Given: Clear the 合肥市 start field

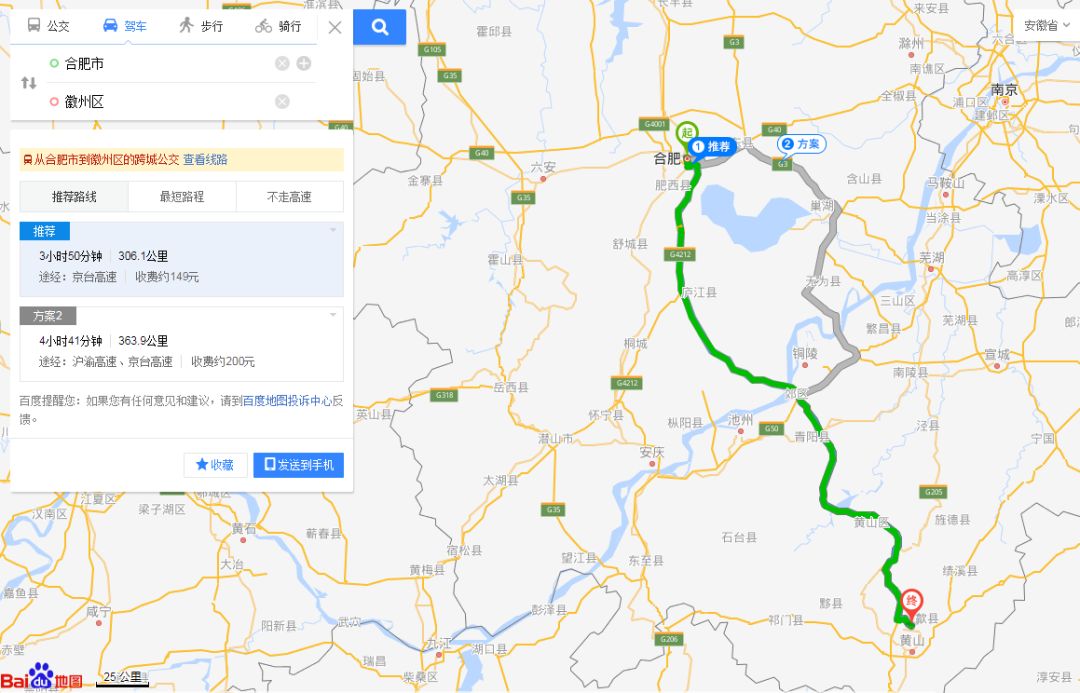Looking at the screenshot, I should 282,63.
